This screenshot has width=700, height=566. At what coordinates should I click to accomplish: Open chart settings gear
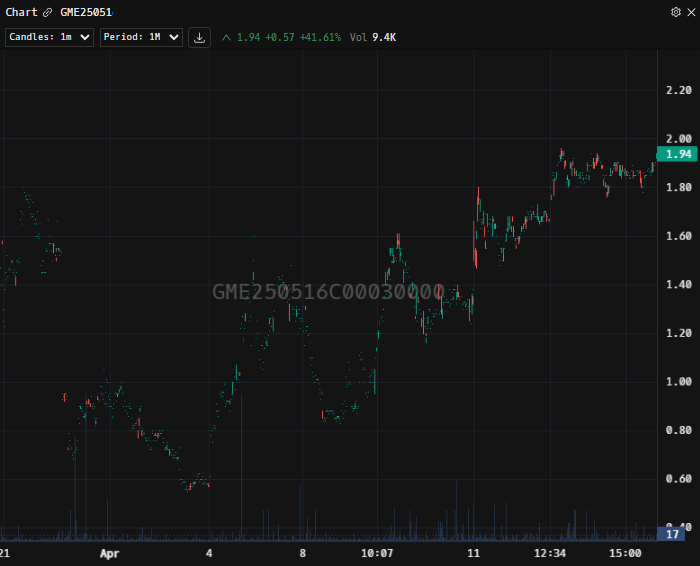(676, 12)
